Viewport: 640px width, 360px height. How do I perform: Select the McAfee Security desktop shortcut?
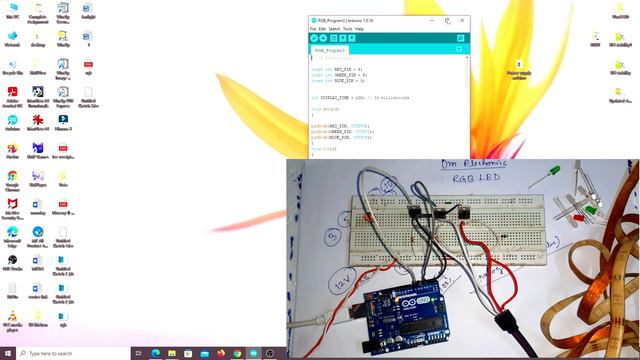coord(12,209)
